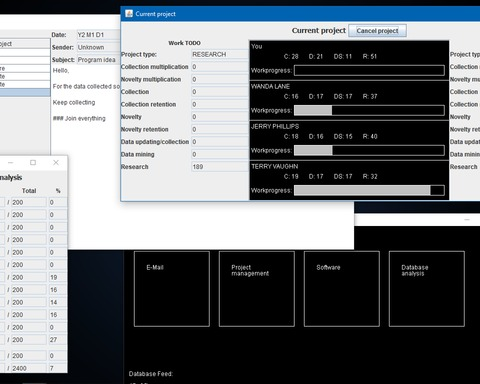Click the '%' column header in analysis window
The image size is (480, 384).
point(58,191)
